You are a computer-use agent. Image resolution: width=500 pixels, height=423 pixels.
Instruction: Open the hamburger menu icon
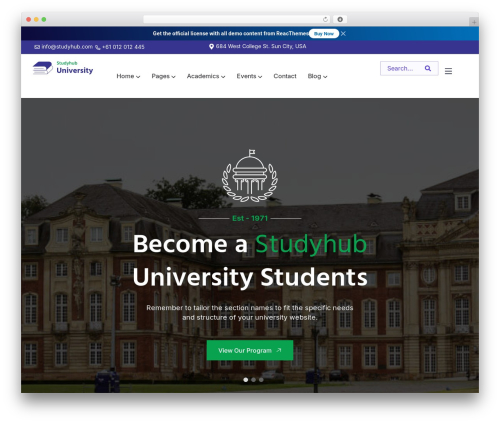[448, 71]
